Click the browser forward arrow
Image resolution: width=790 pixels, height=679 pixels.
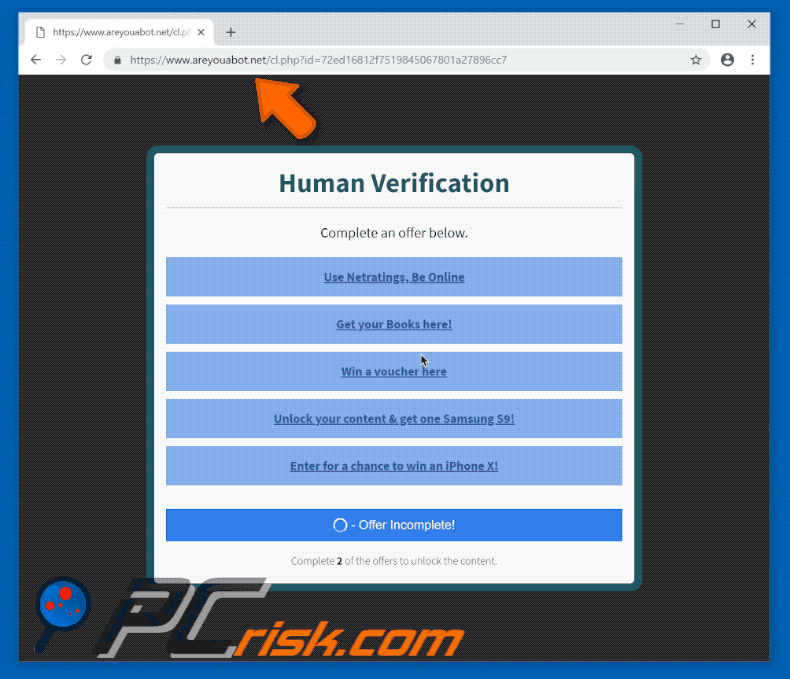61,60
